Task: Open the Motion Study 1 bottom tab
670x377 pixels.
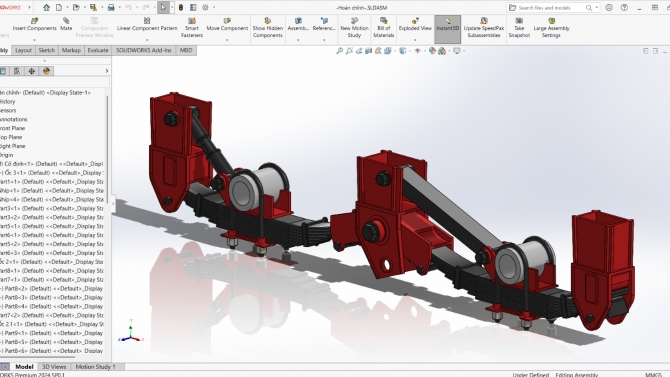Action: (x=95, y=367)
